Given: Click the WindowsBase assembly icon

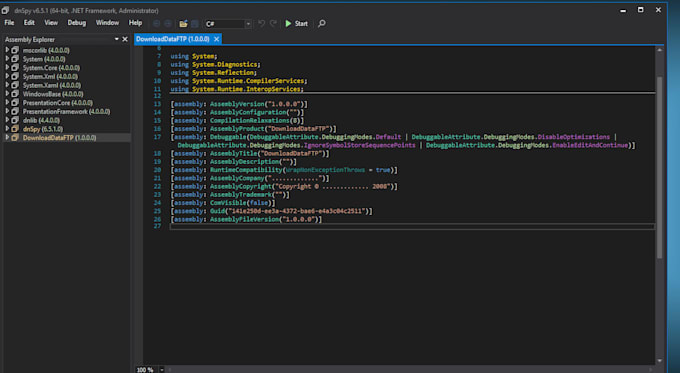Looking at the screenshot, I should tap(15, 93).
